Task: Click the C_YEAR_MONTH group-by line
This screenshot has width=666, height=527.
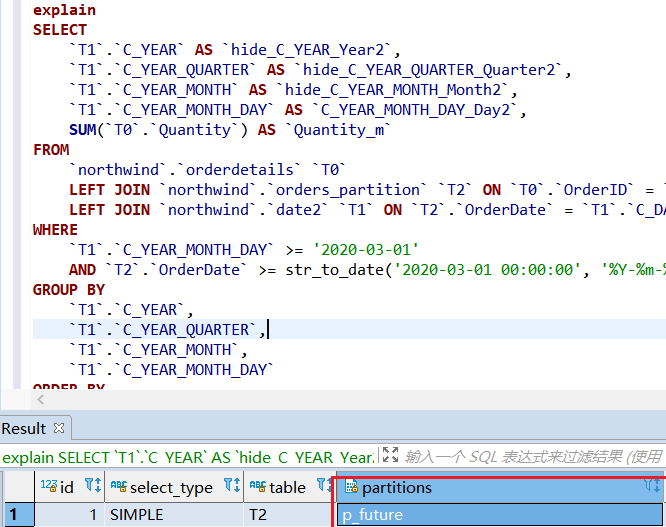Action: pyautogui.click(x=158, y=350)
